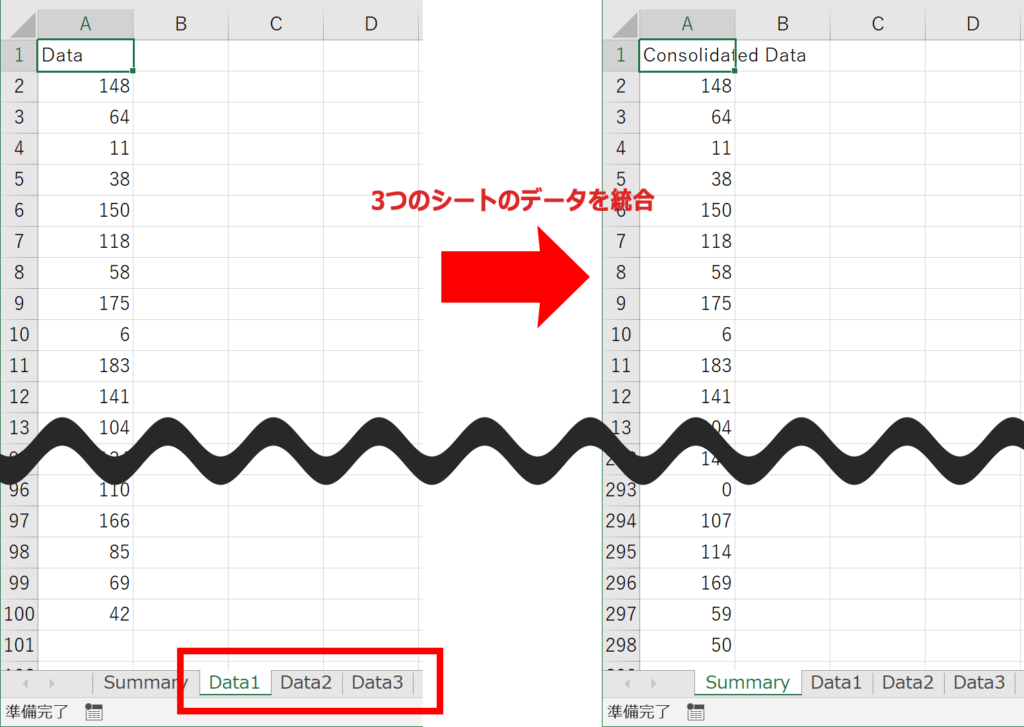Select the cell containing 'Consolidated Data'

click(x=688, y=55)
